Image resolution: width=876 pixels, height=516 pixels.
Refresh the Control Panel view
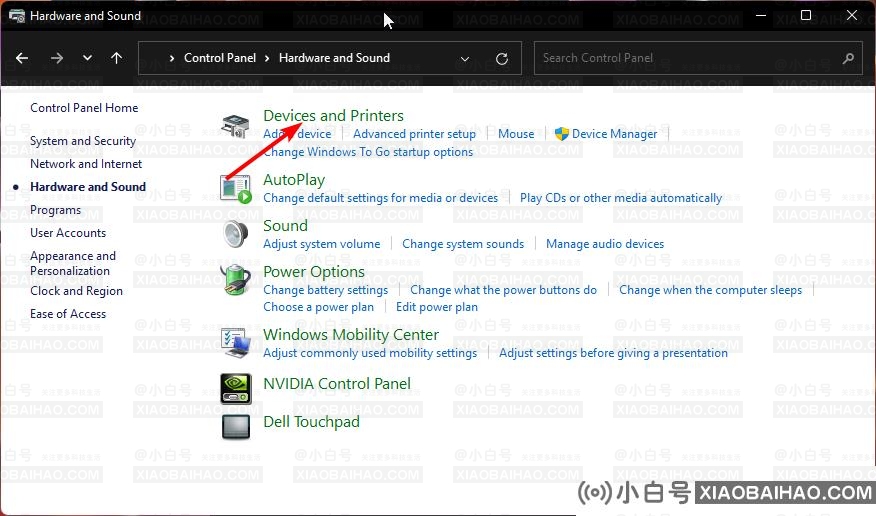pyautogui.click(x=502, y=58)
